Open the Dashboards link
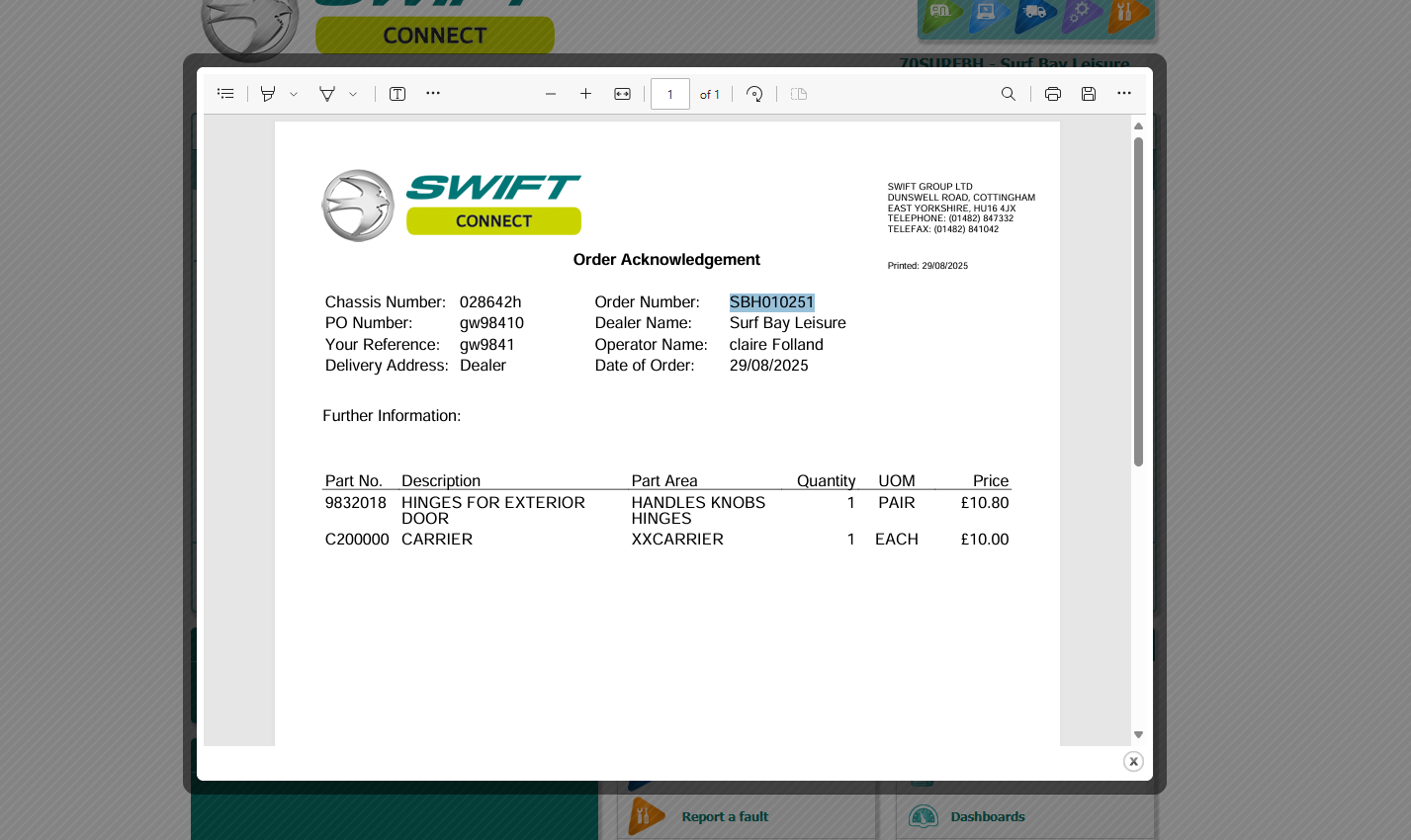This screenshot has width=1411, height=840. coord(987,816)
